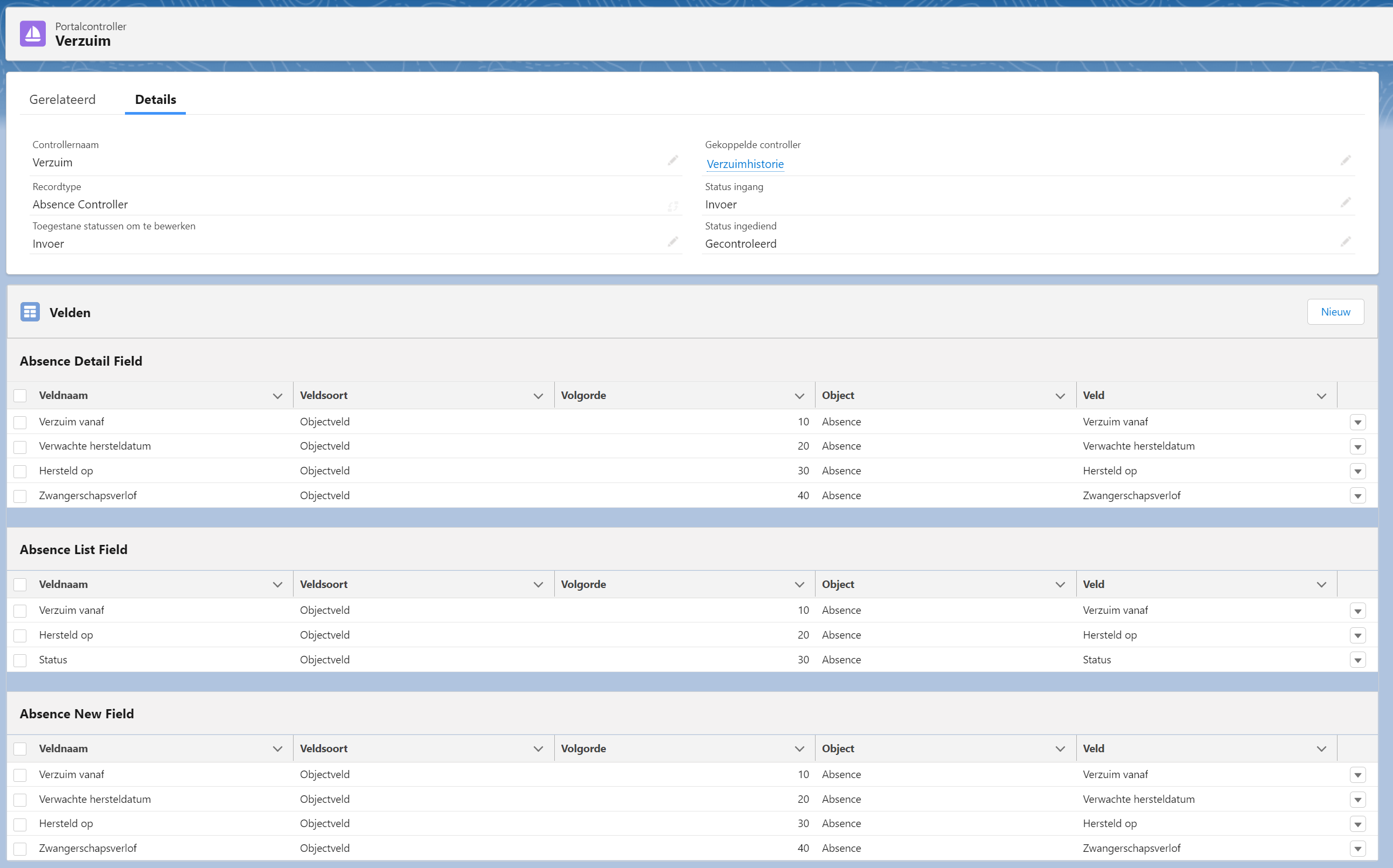Edit Status ingediend pencil icon
The height and width of the screenshot is (868, 1393).
click(1346, 242)
